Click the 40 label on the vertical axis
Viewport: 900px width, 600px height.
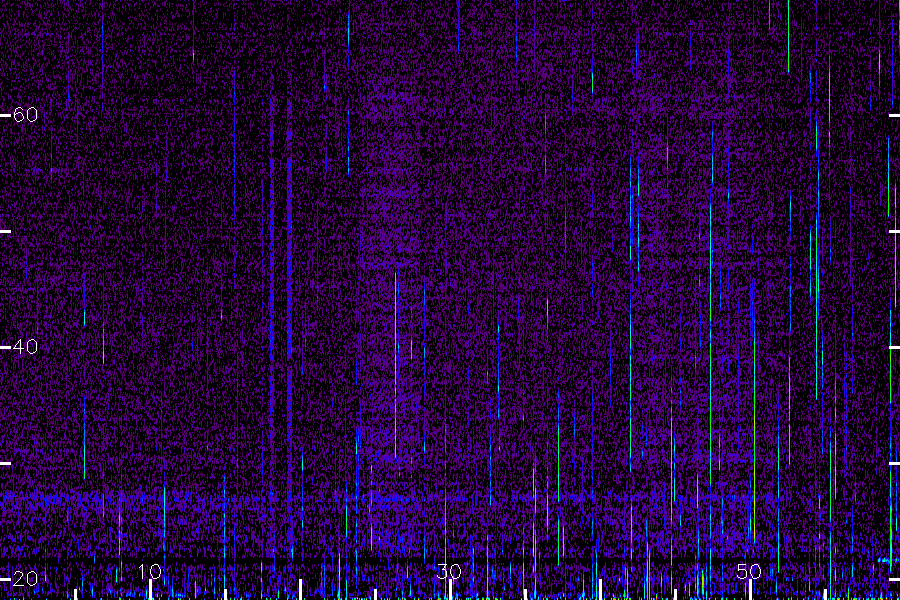pyautogui.click(x=25, y=347)
